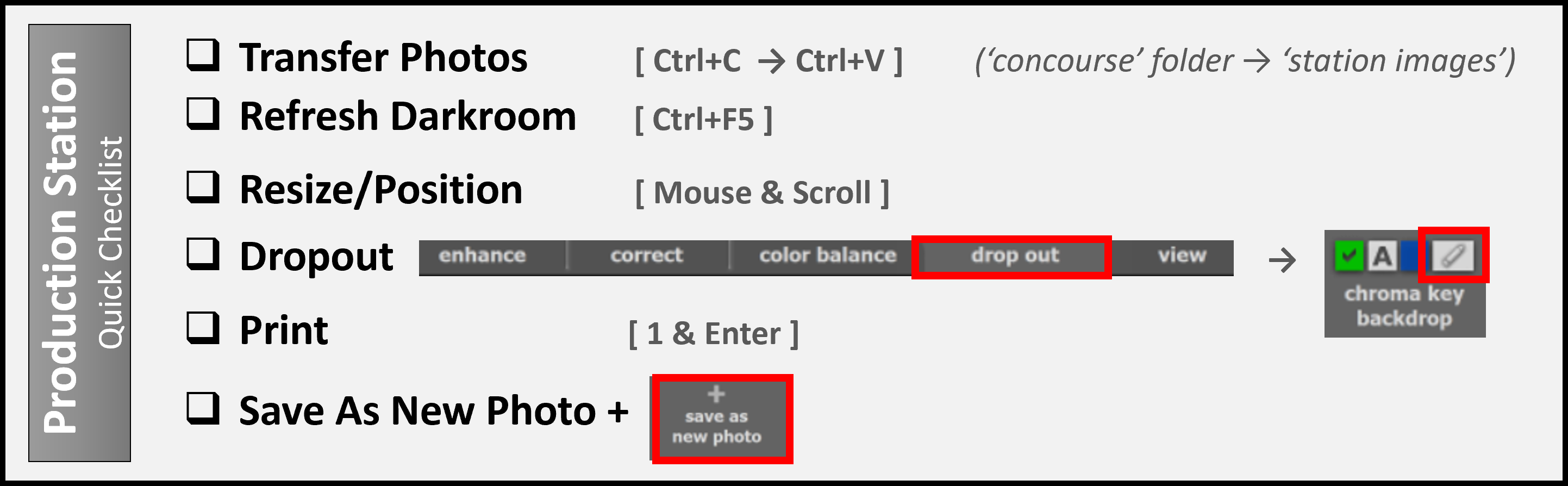Screen dimensions: 1568x486
Task: Switch to the correct tab
Action: click(646, 256)
